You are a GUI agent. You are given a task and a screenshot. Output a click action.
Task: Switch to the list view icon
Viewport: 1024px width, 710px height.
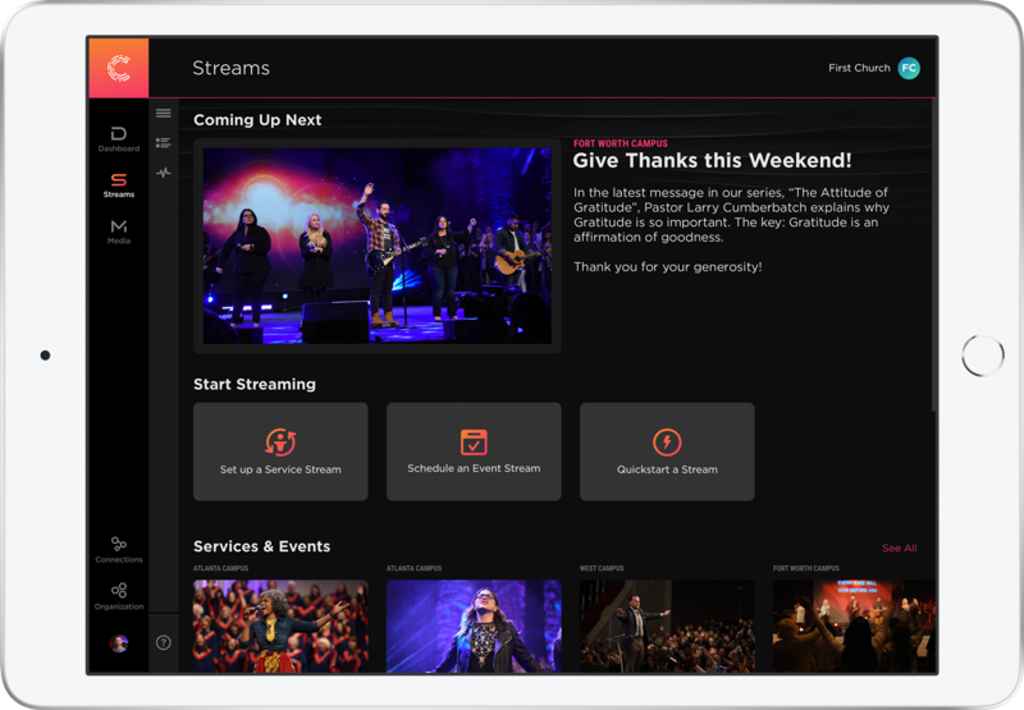tap(163, 142)
